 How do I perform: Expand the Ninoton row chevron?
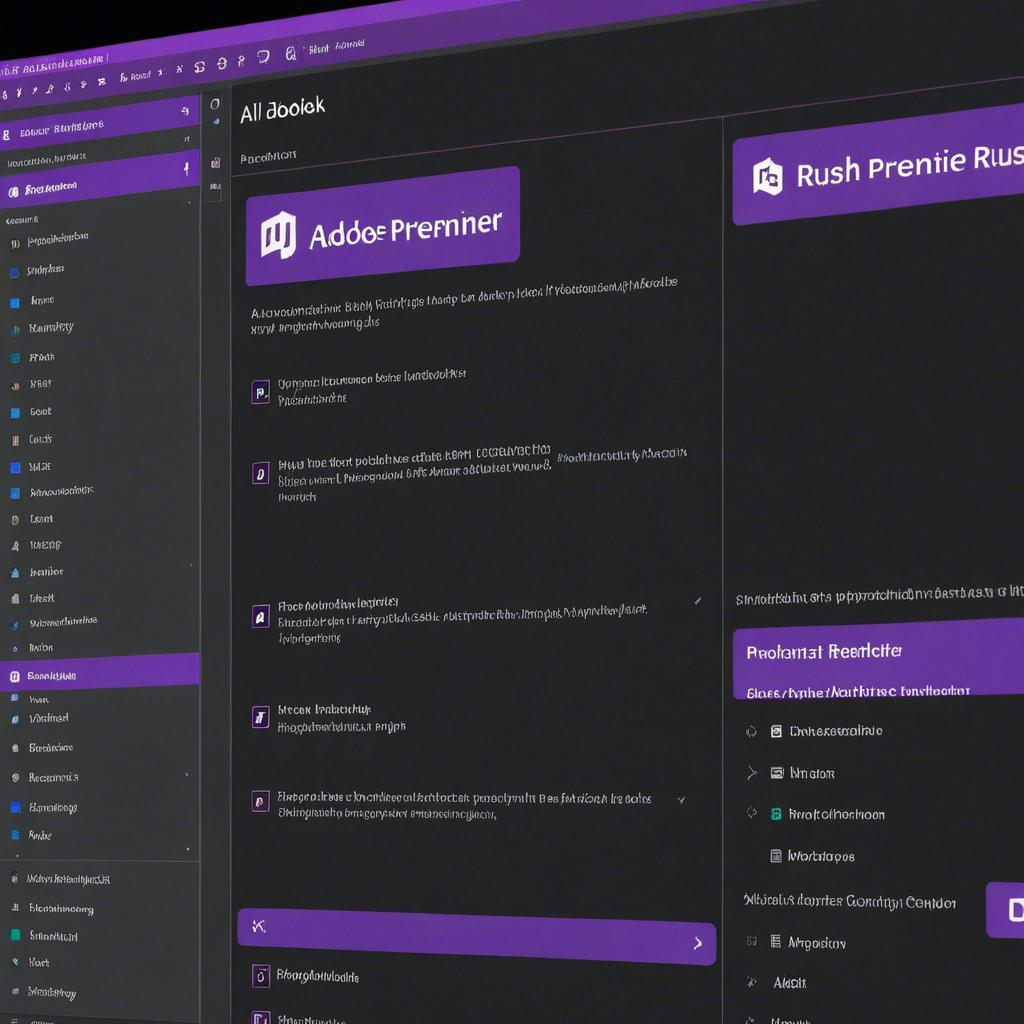tap(752, 773)
